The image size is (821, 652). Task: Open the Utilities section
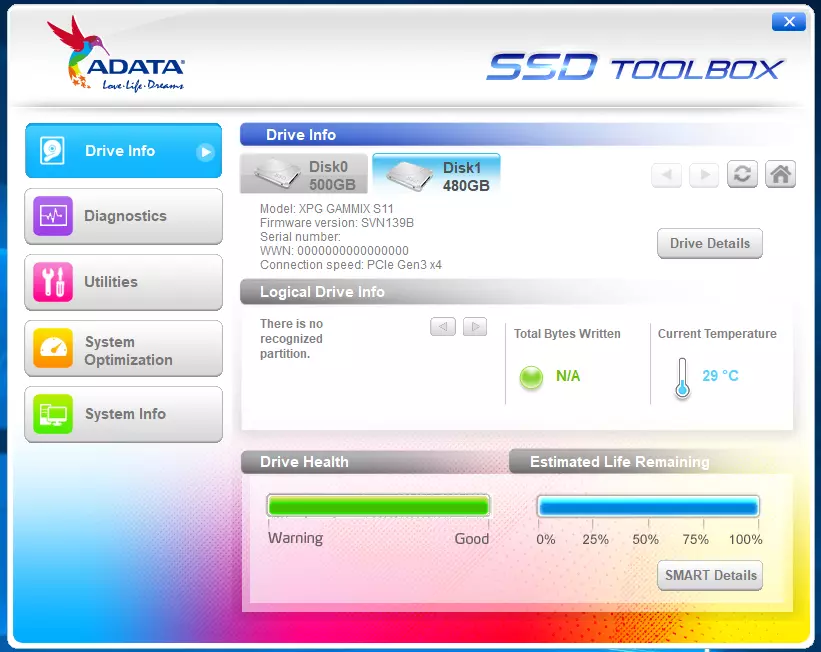point(123,282)
